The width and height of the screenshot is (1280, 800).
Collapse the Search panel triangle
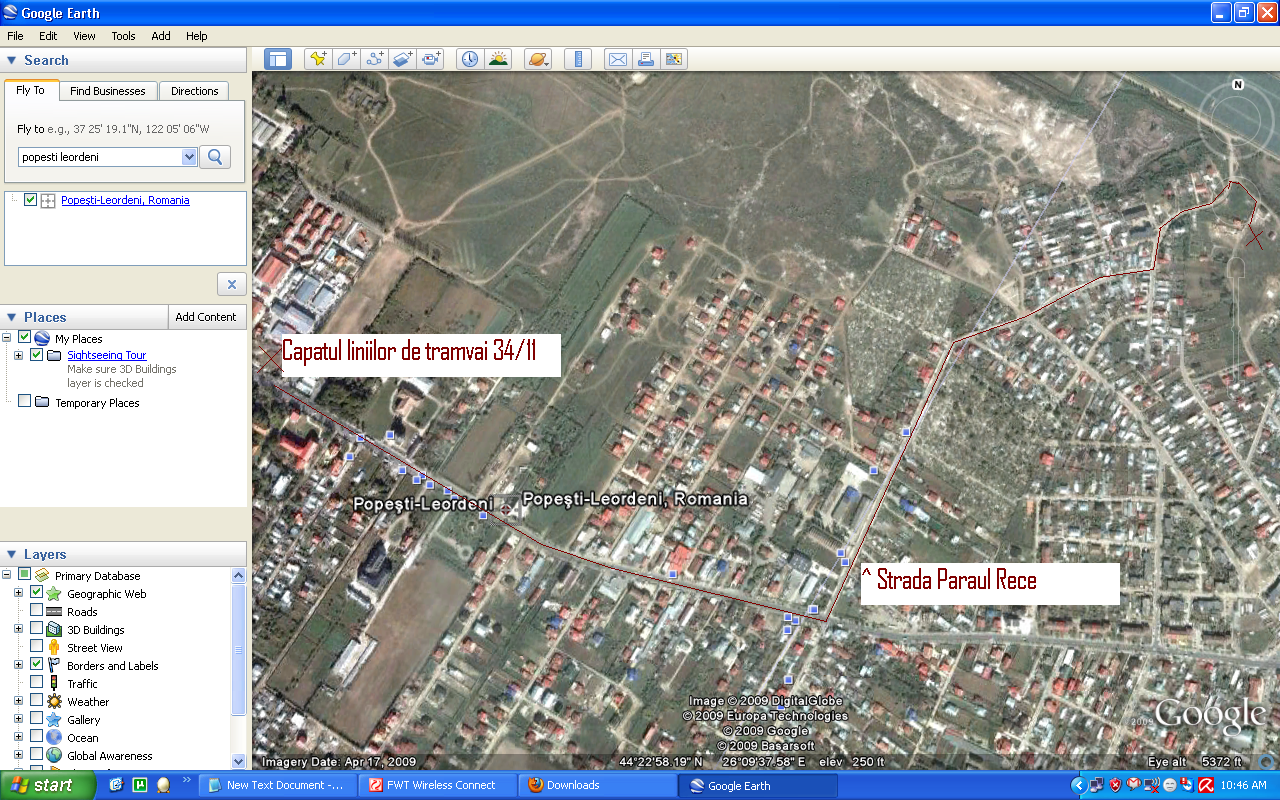(x=11, y=60)
